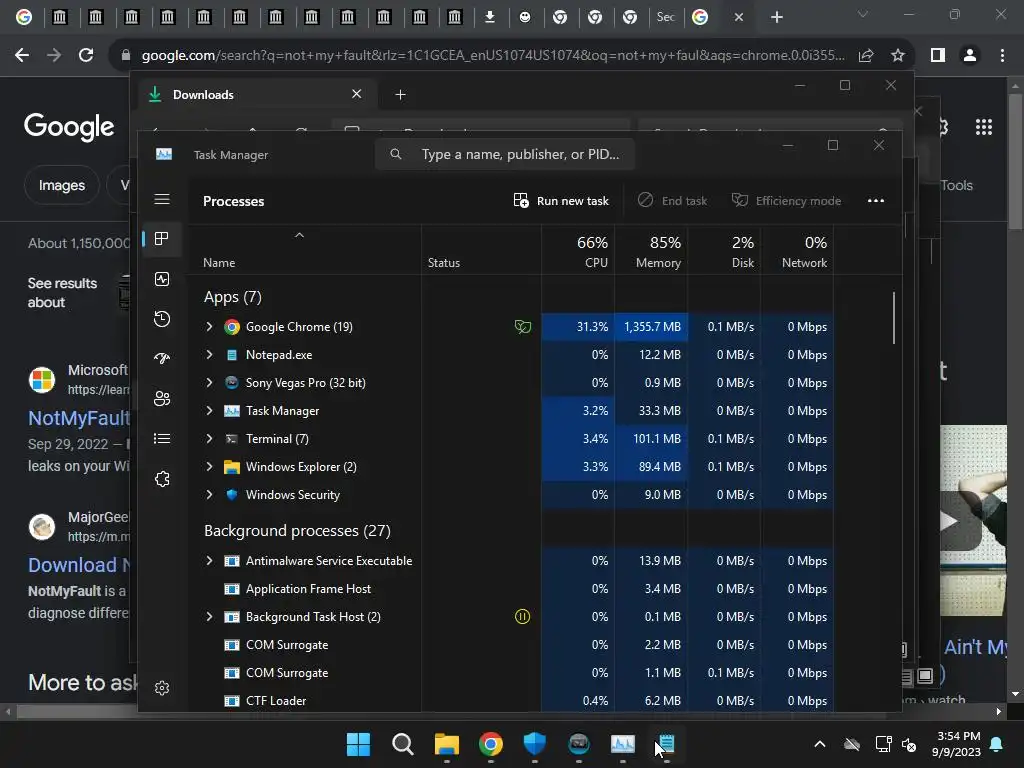Click the share icon in Chrome address bar
The height and width of the screenshot is (768, 1024).
[x=866, y=56]
